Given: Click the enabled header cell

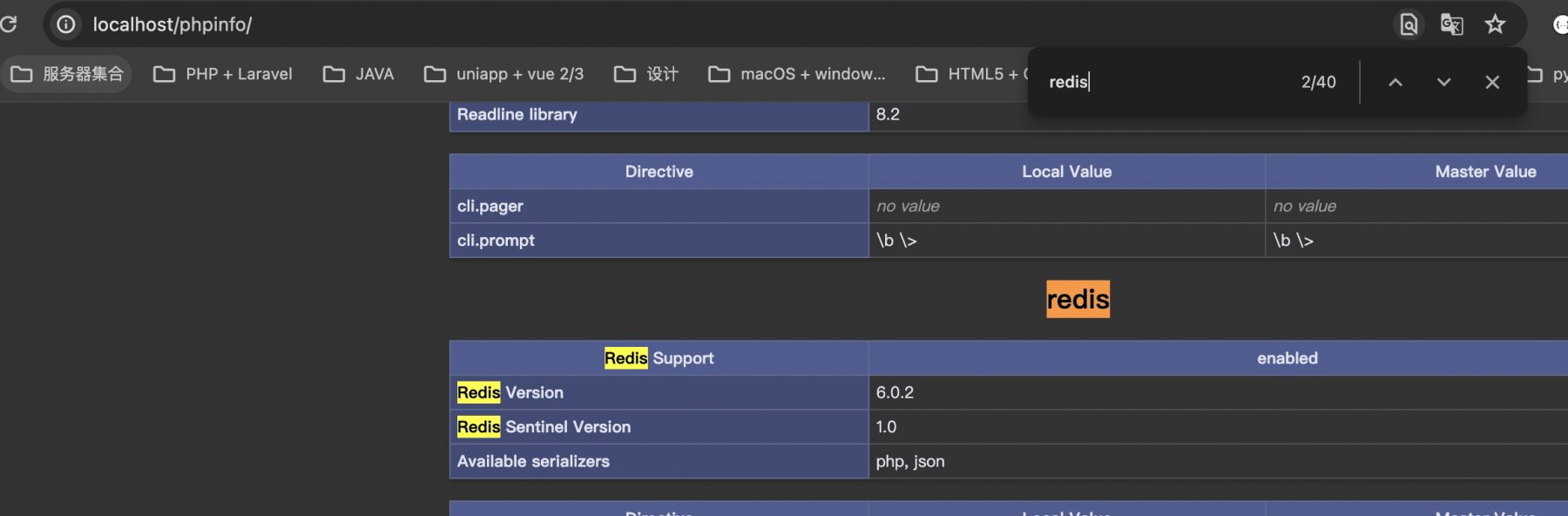Looking at the screenshot, I should click(x=1218, y=358).
